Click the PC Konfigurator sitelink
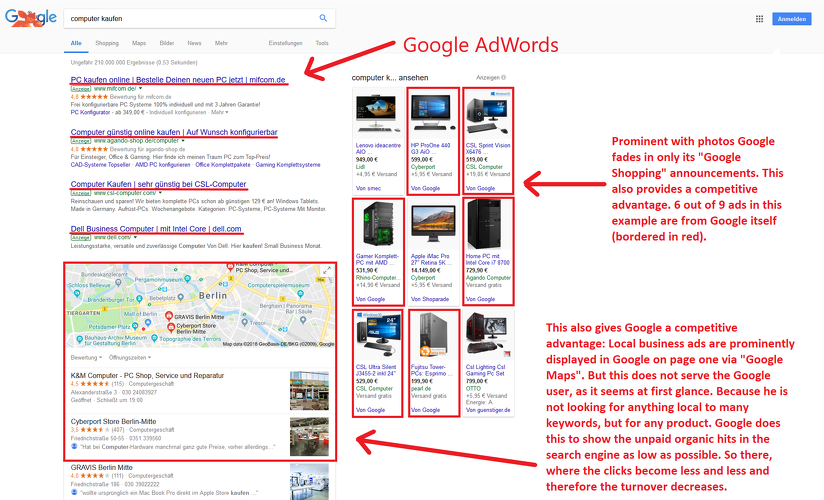The image size is (824, 500). tap(90, 112)
